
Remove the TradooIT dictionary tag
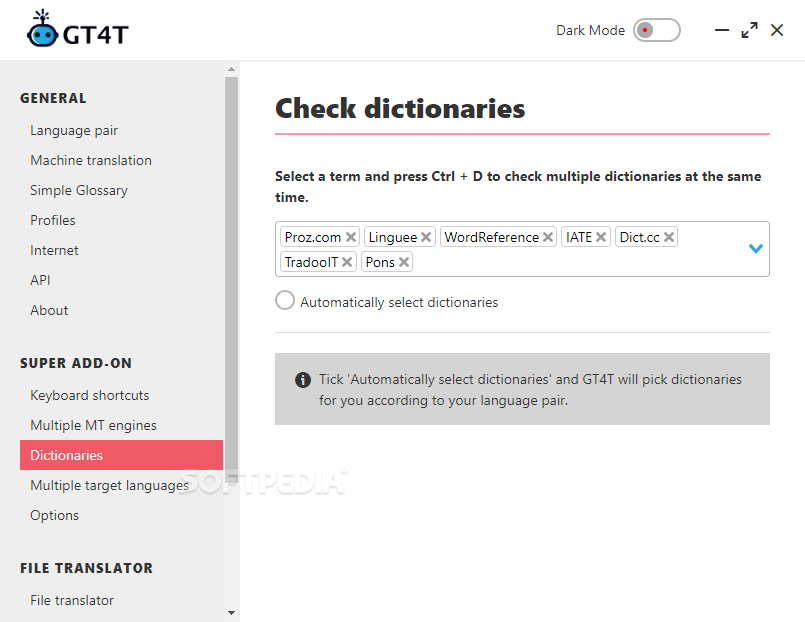tap(347, 262)
